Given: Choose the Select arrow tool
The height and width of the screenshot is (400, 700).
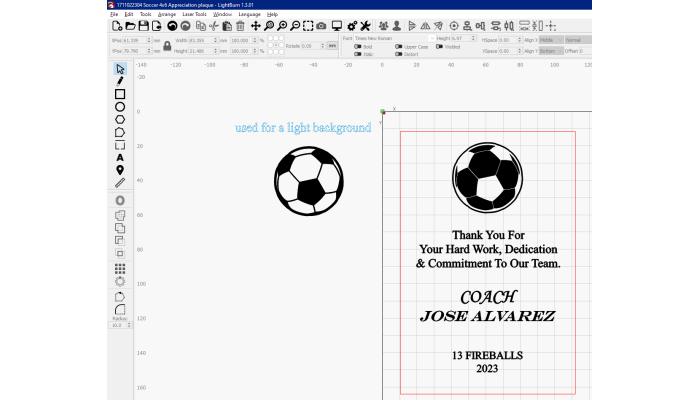Looking at the screenshot, I should tap(120, 69).
